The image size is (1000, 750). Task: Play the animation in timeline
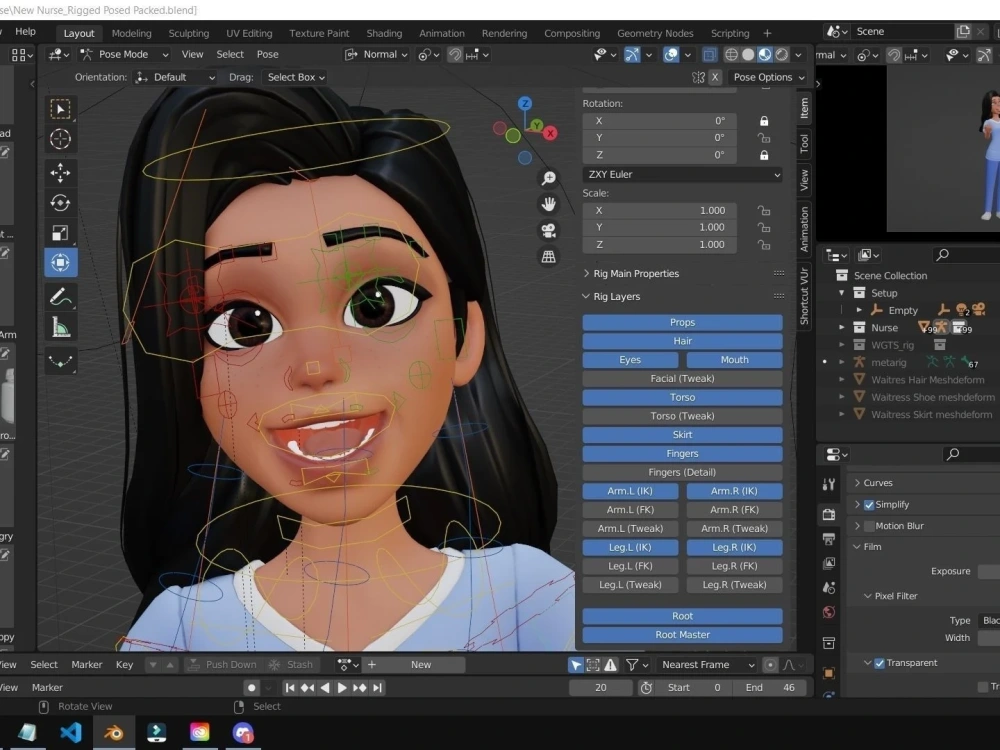(x=342, y=688)
